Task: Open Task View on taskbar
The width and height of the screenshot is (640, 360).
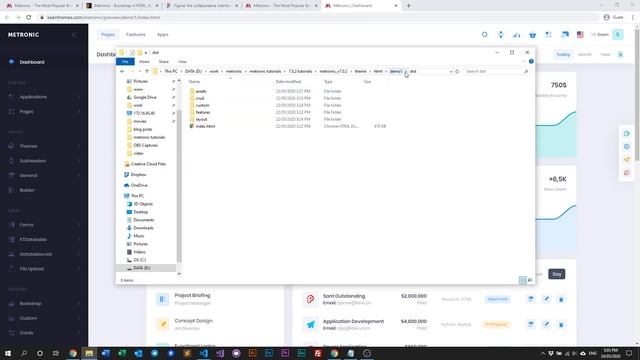Action: 56,353
